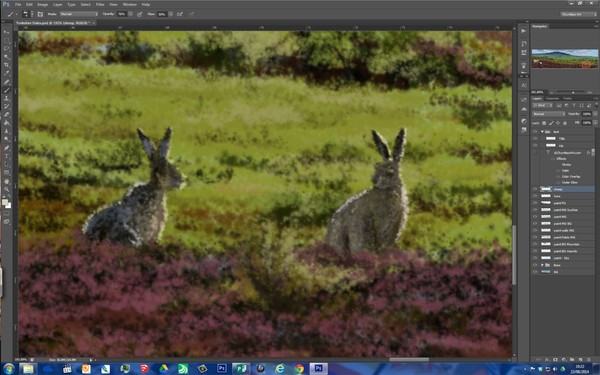Open the layer Opacity slider arrow
Screen dimensions: 600x375
595,114
